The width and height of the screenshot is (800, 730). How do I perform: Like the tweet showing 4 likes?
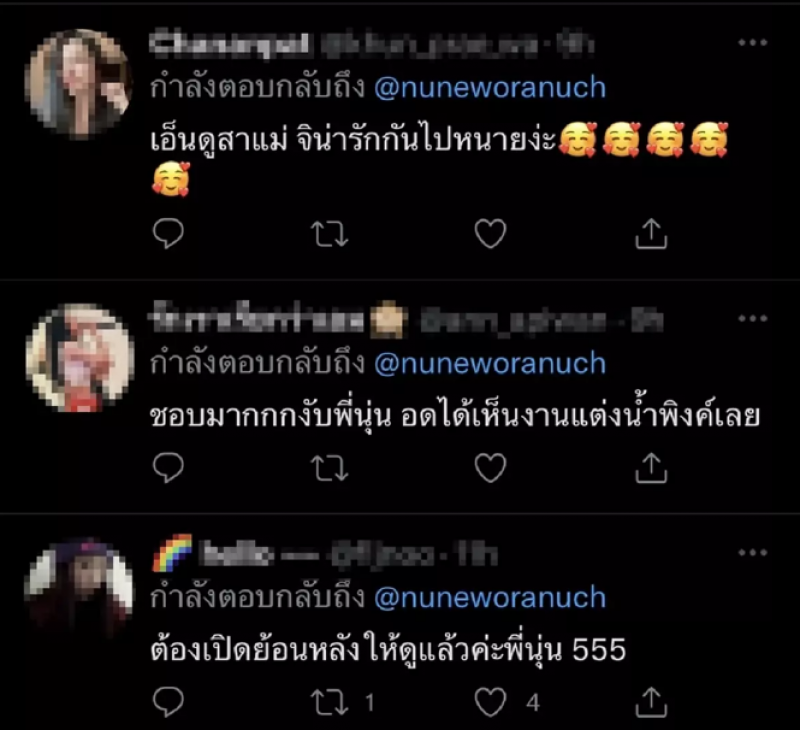pos(490,702)
